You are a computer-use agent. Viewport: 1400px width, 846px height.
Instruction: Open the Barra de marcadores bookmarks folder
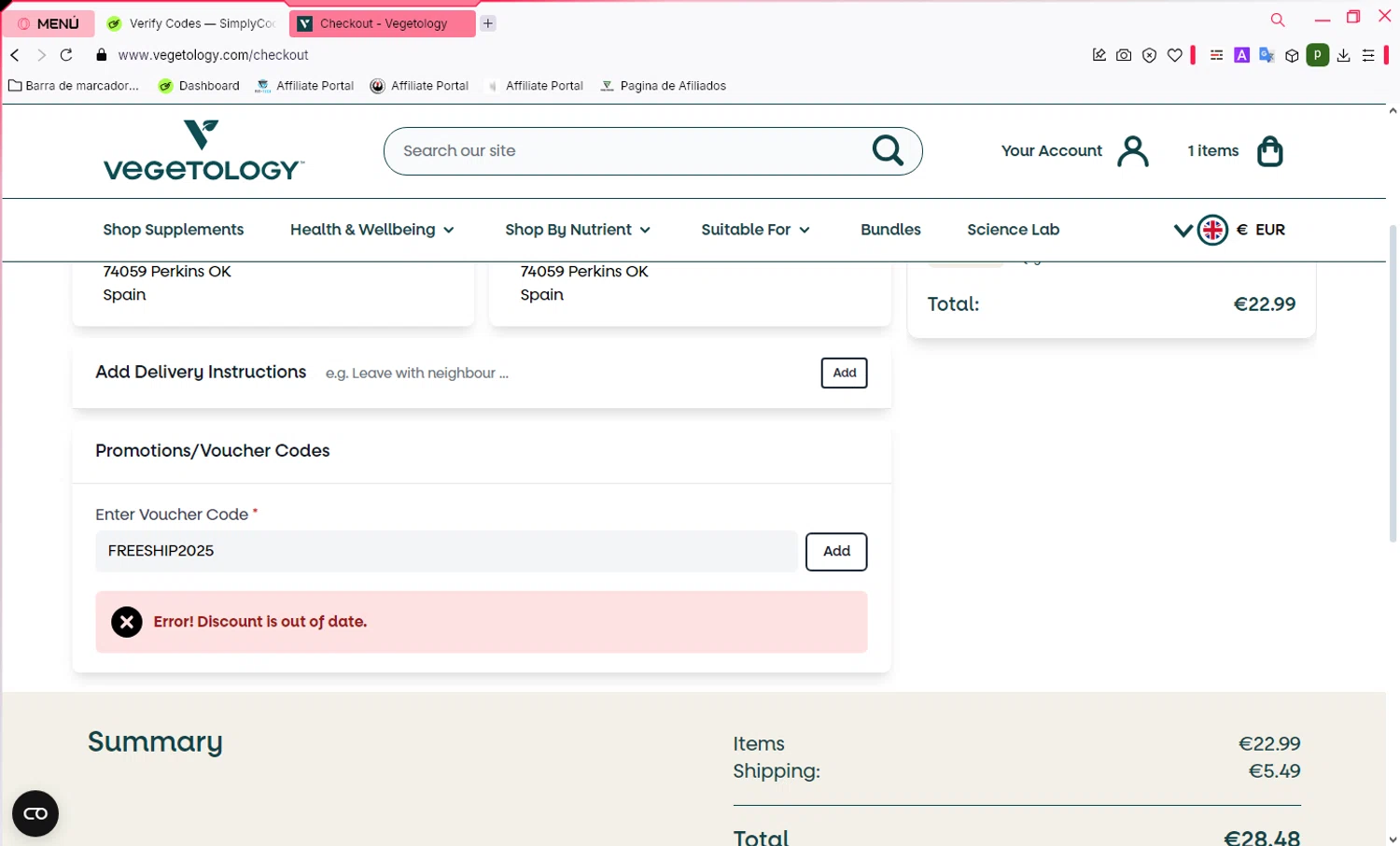coord(74,86)
